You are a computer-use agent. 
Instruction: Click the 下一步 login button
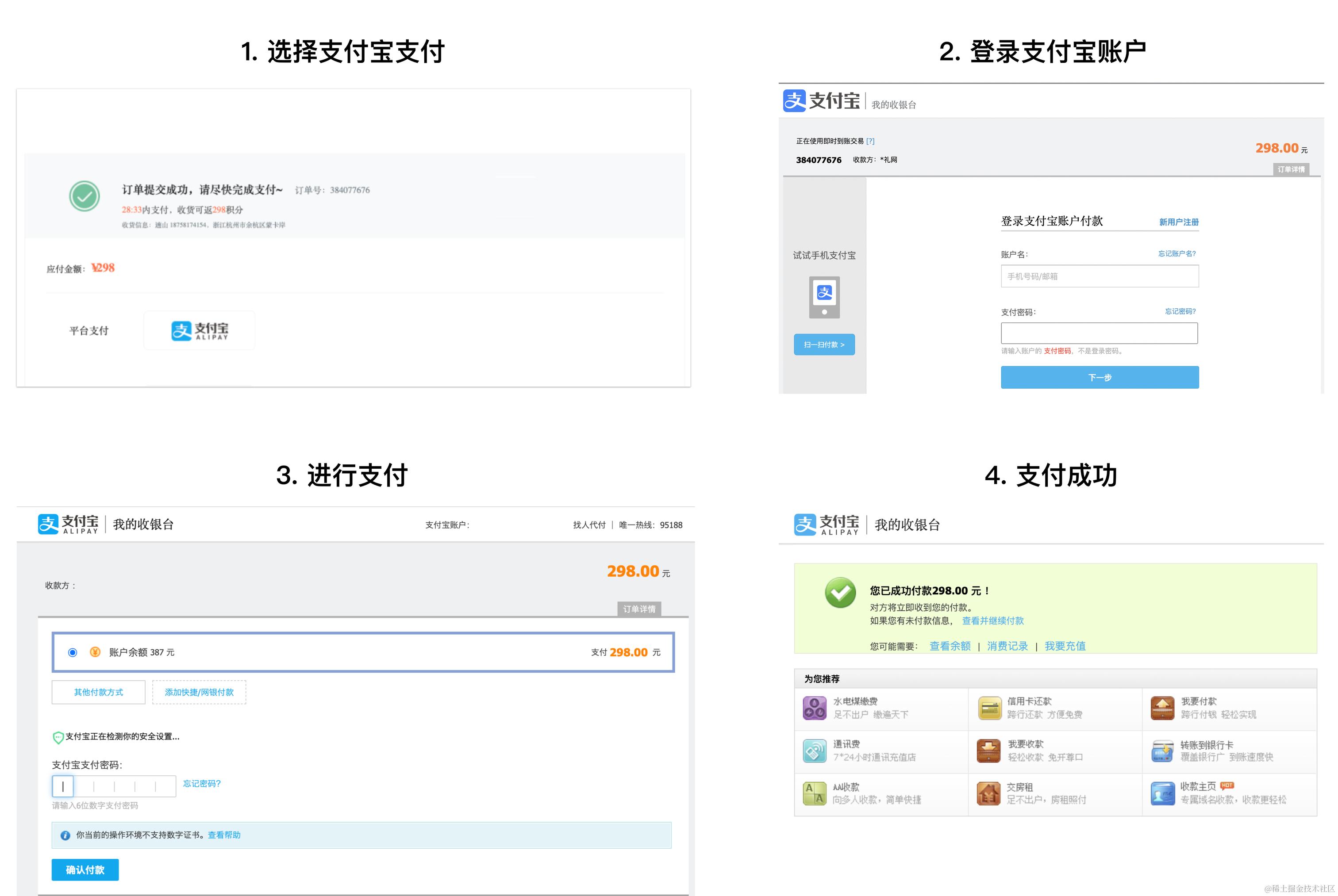[1099, 377]
